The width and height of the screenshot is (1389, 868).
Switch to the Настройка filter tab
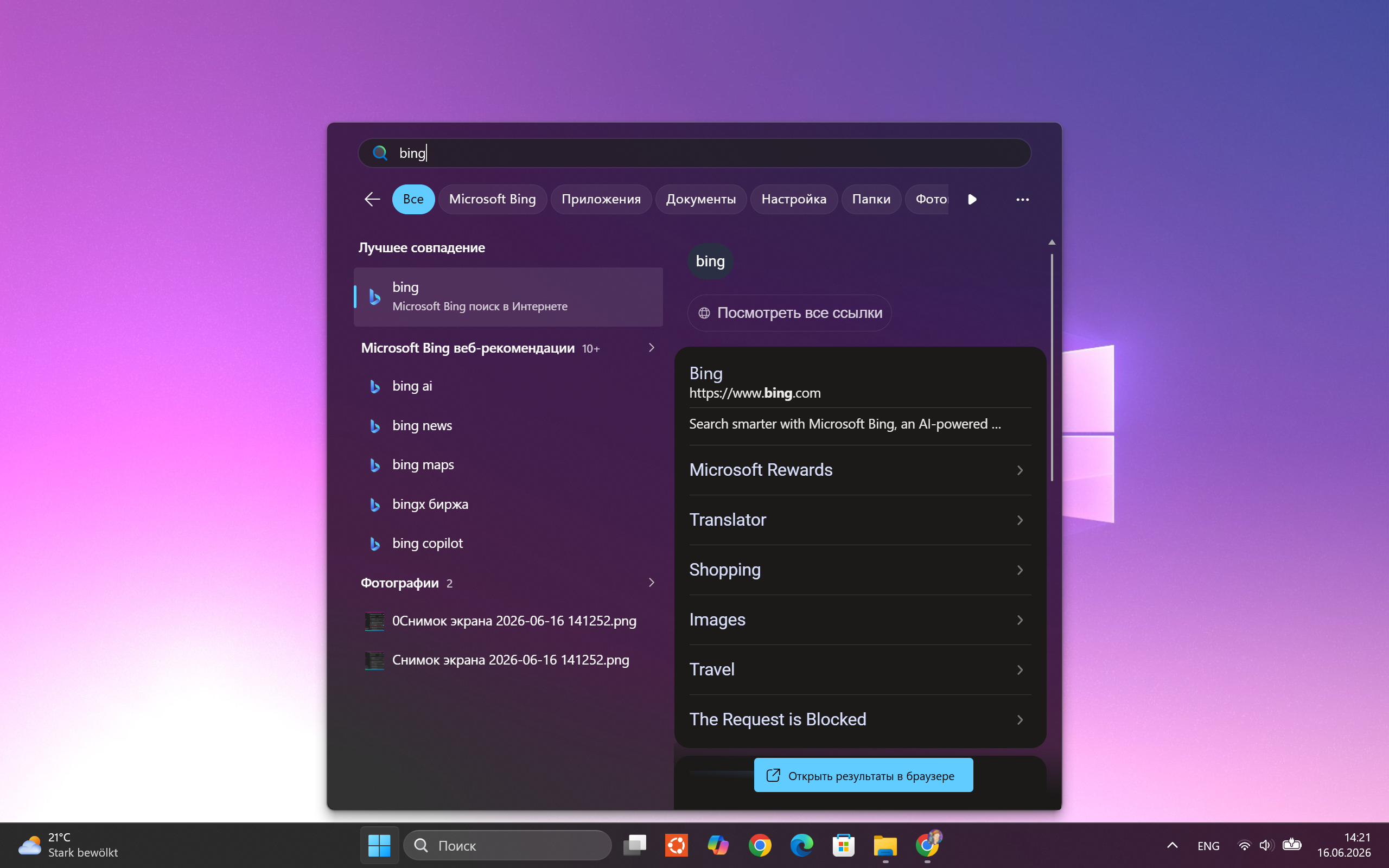(x=794, y=199)
